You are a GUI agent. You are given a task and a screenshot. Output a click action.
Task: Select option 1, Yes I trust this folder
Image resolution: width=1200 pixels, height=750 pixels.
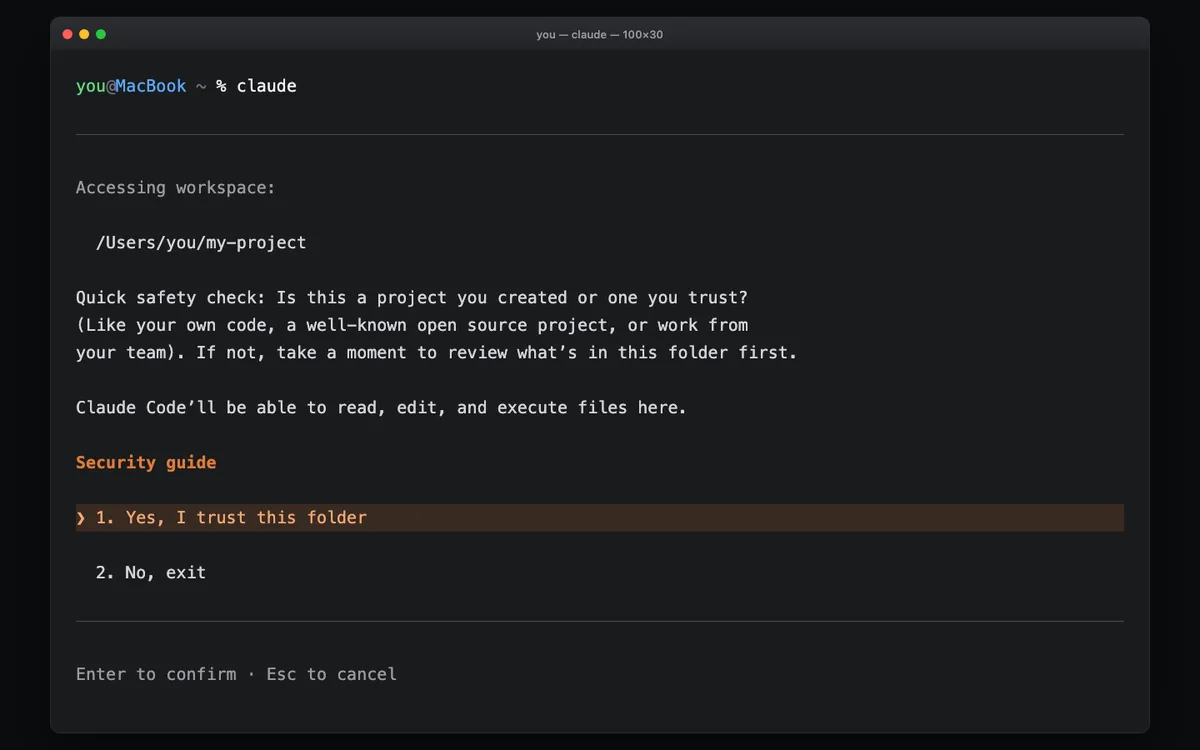click(600, 517)
